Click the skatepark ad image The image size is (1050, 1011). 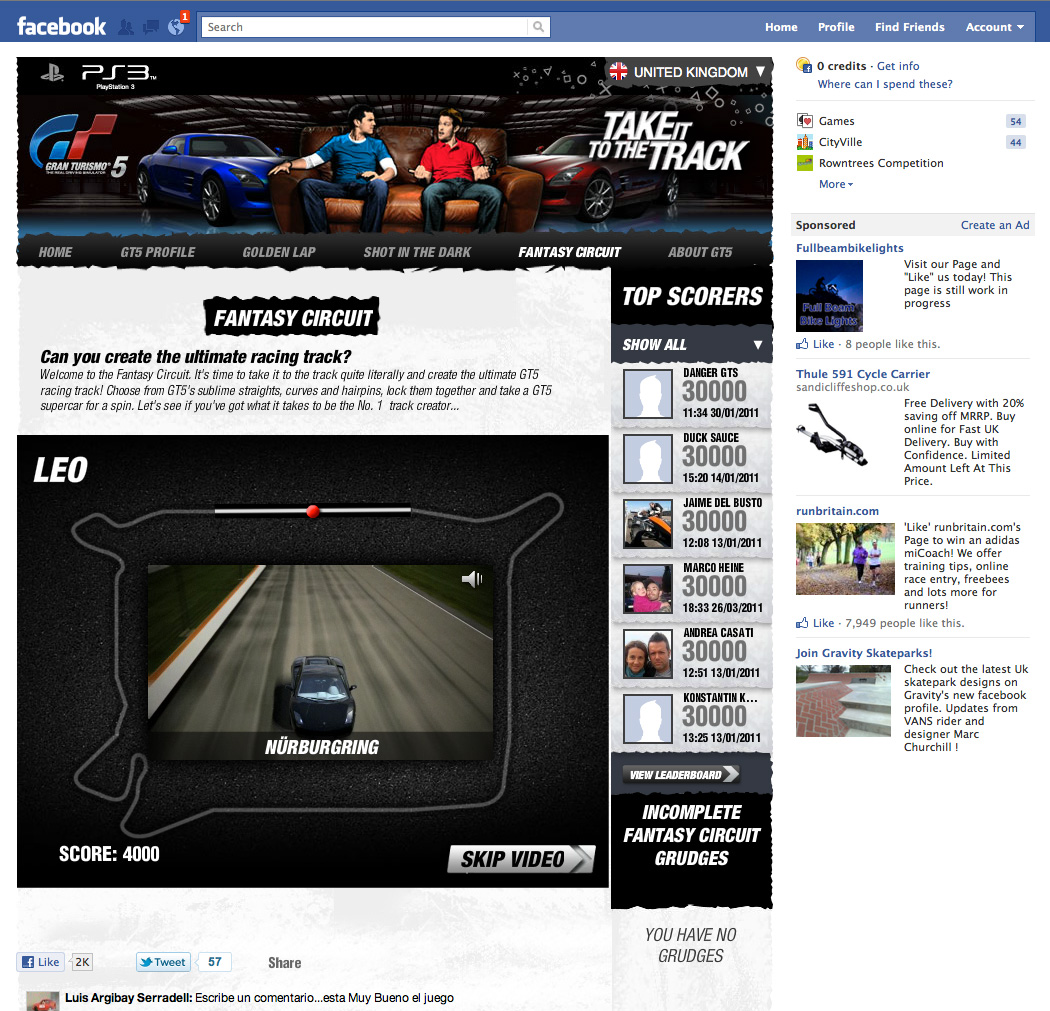[843, 700]
